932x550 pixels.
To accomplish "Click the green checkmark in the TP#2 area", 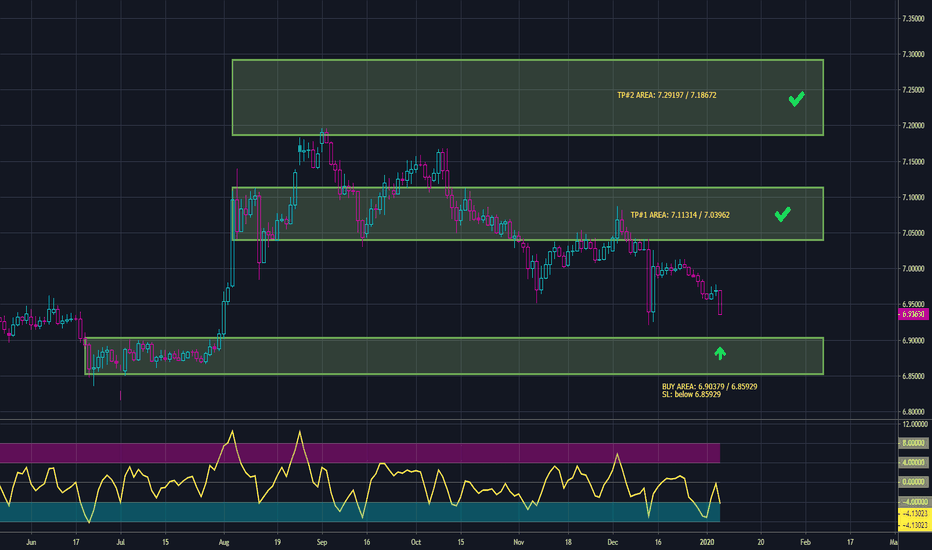I will click(x=796, y=99).
